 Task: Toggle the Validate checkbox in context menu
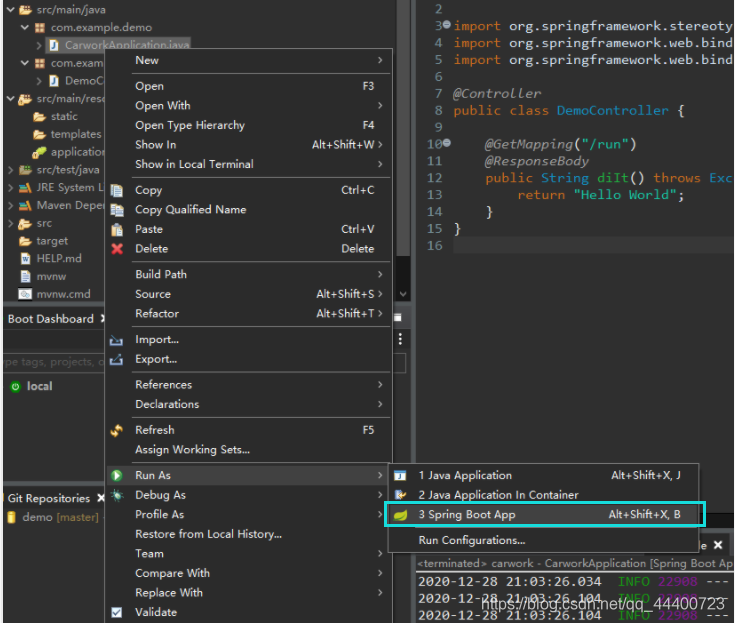pyautogui.click(x=117, y=612)
